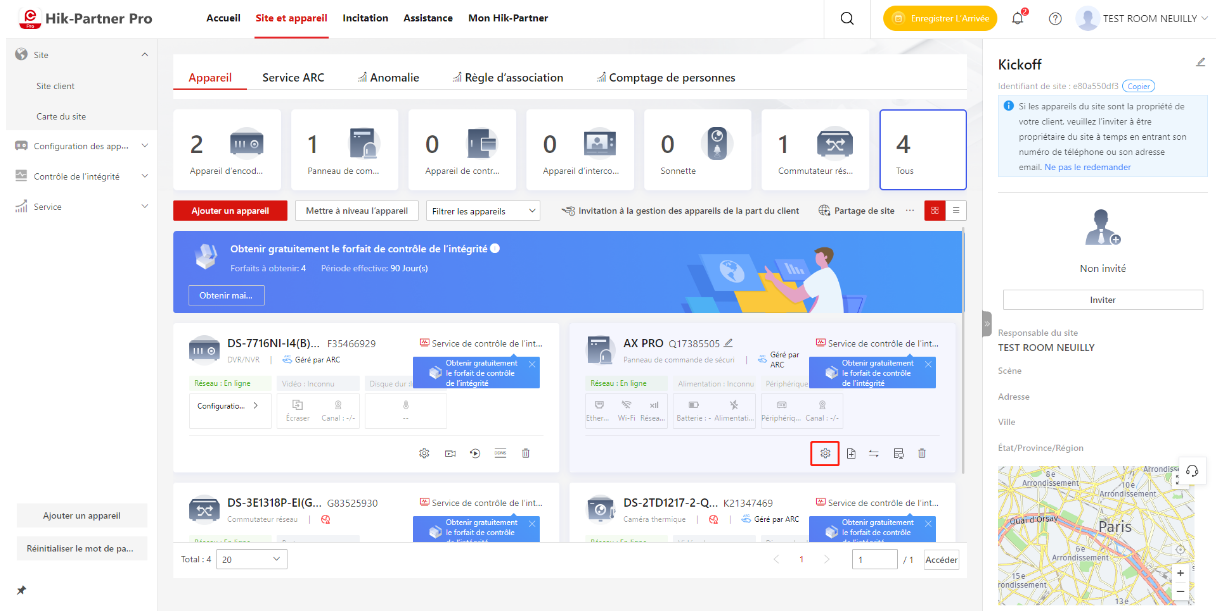Close the integrity package popup on DS-7716NI-I4(B)

pos(532,364)
